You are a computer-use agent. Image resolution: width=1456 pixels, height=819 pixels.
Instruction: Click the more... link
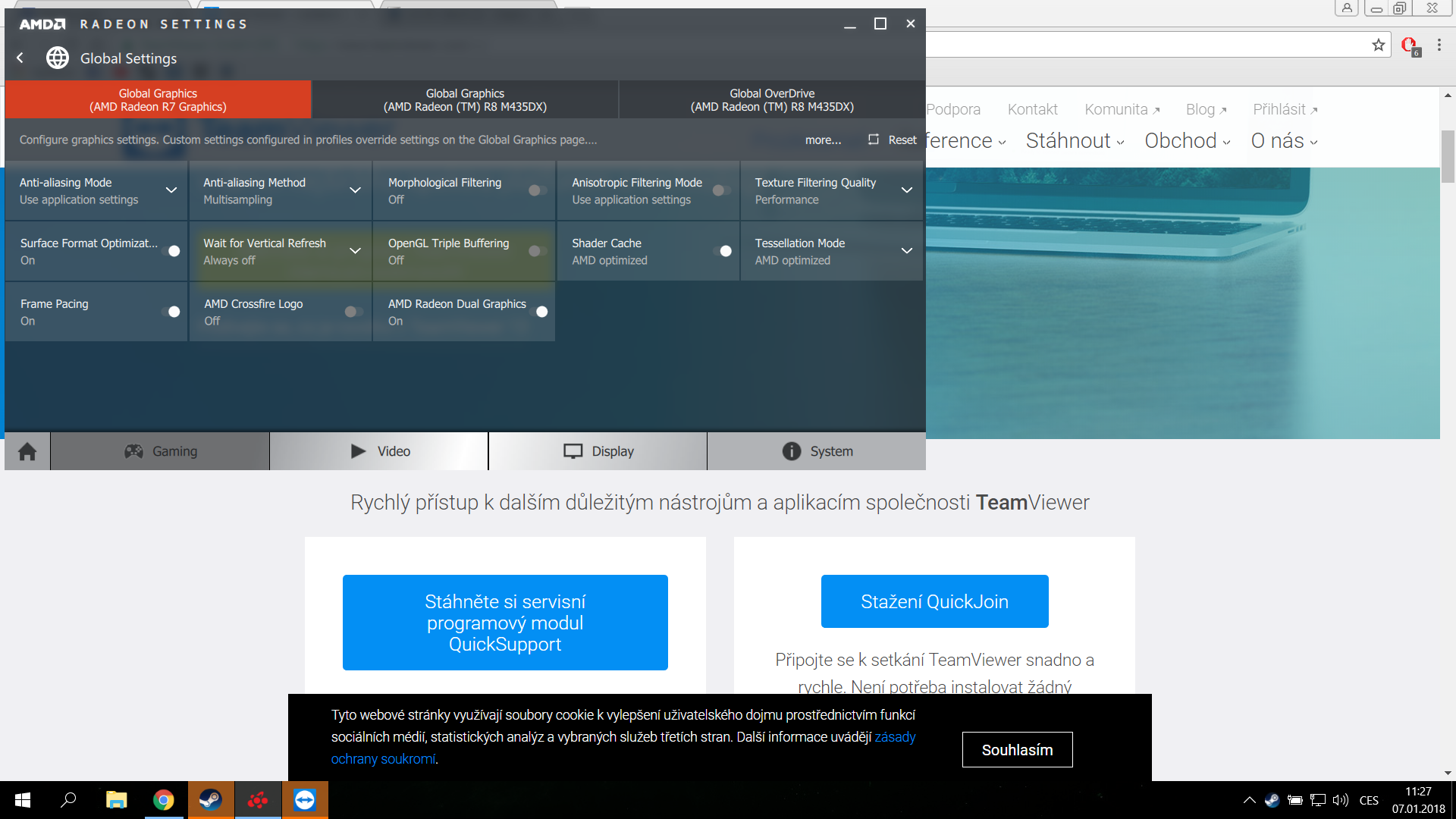point(823,140)
